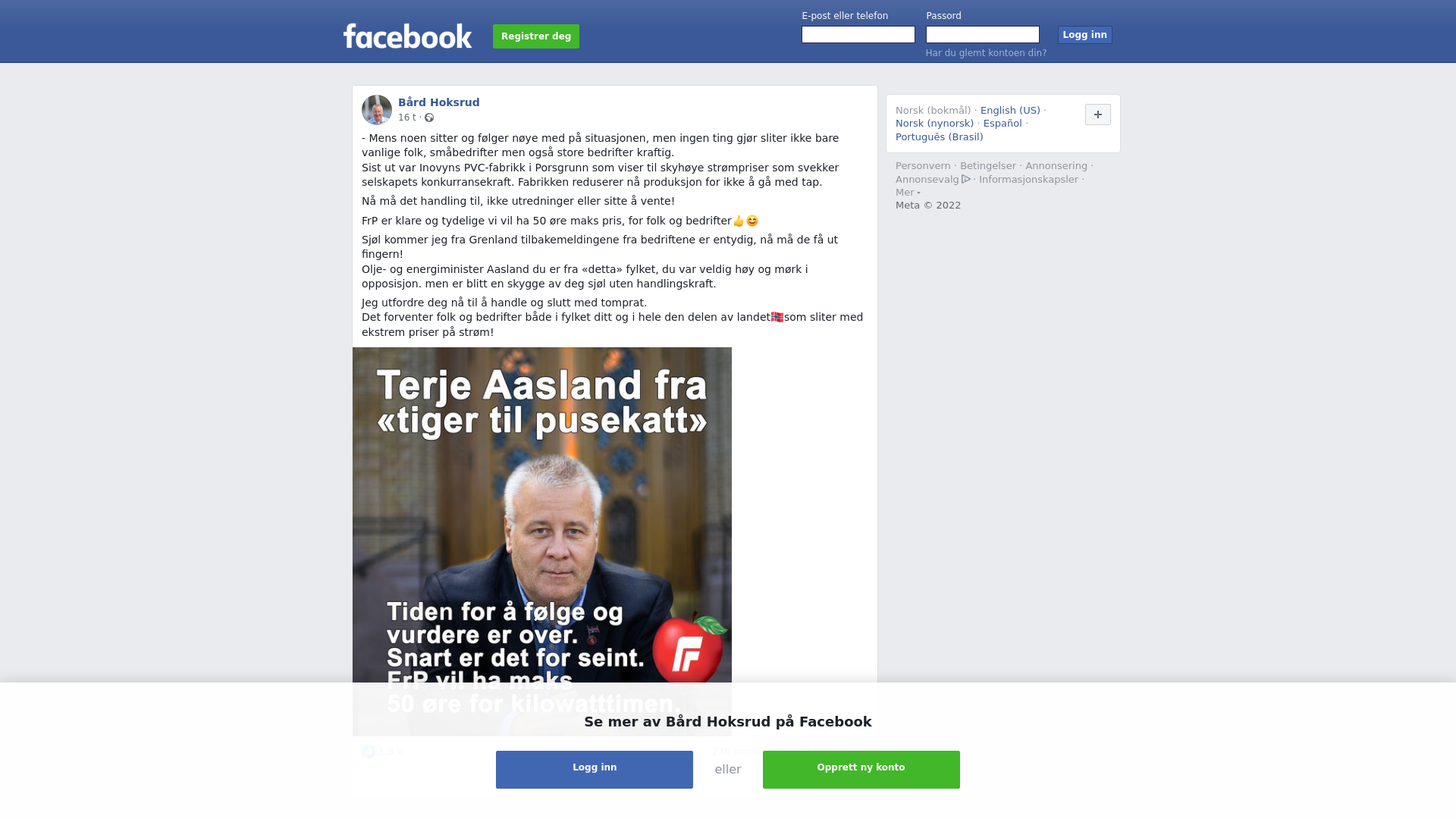Image resolution: width=1456 pixels, height=819 pixels.
Task: Switch language to English (US)
Action: click(1010, 111)
